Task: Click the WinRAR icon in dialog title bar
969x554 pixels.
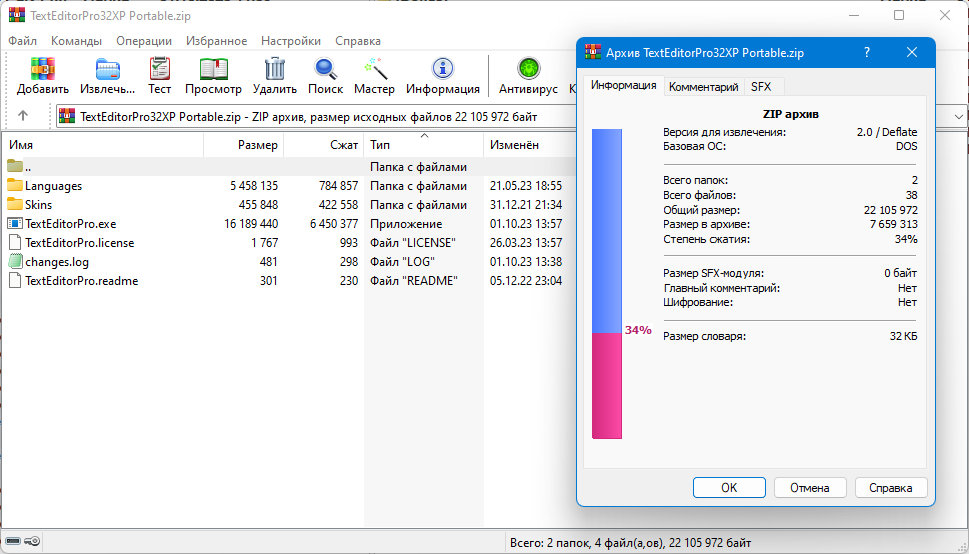Action: [x=593, y=53]
